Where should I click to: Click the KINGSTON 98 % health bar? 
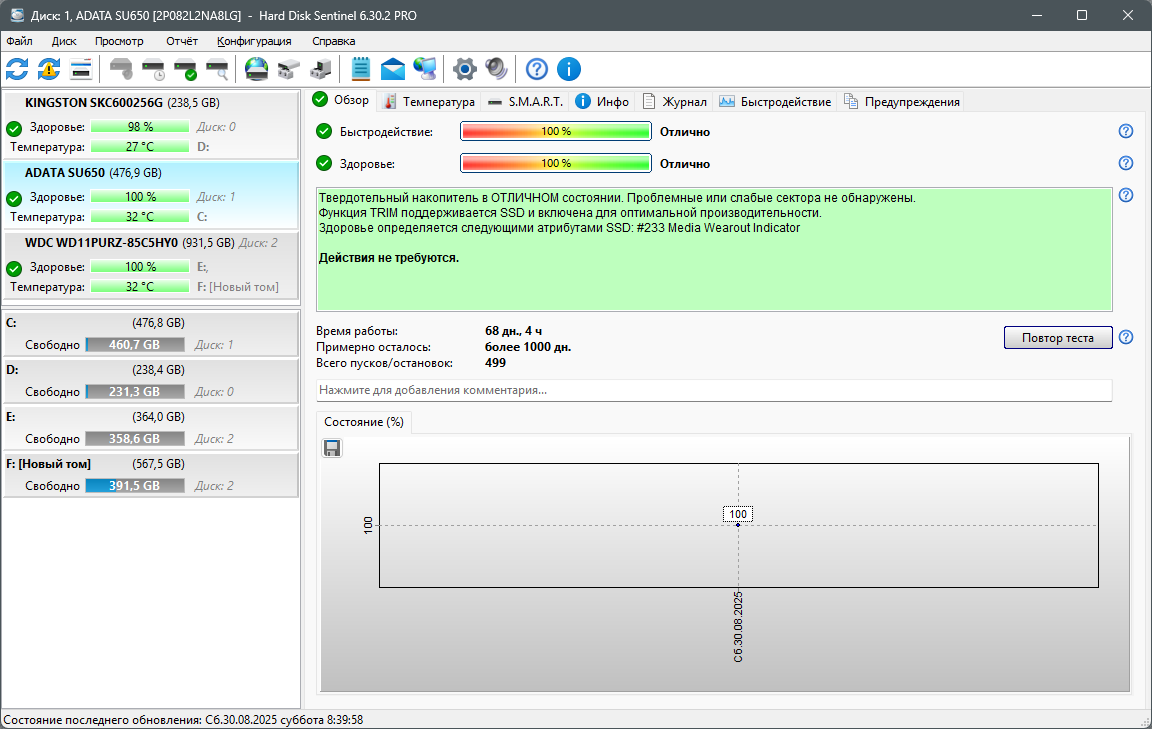click(140, 127)
